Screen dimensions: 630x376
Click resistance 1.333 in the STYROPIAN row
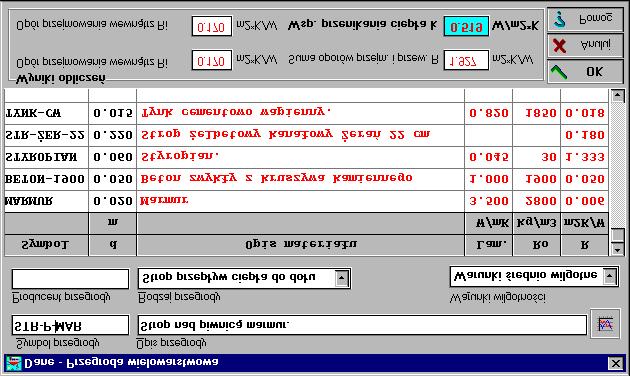[x=585, y=157]
